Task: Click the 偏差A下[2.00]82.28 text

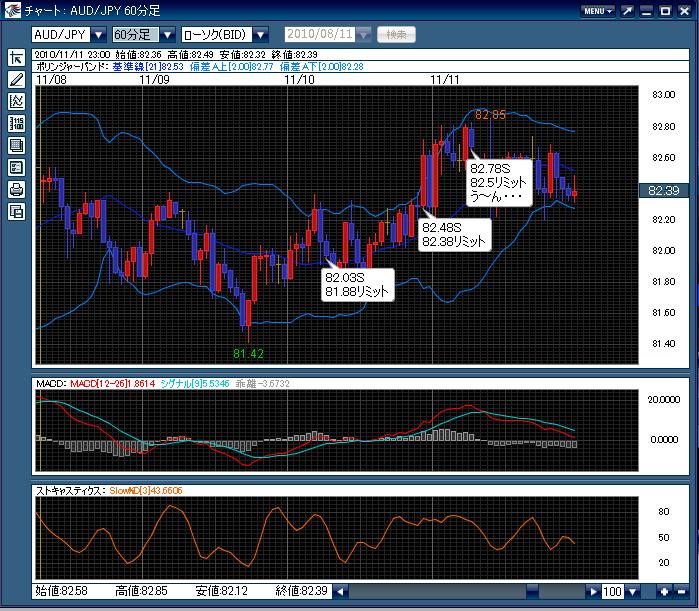Action: [322, 67]
